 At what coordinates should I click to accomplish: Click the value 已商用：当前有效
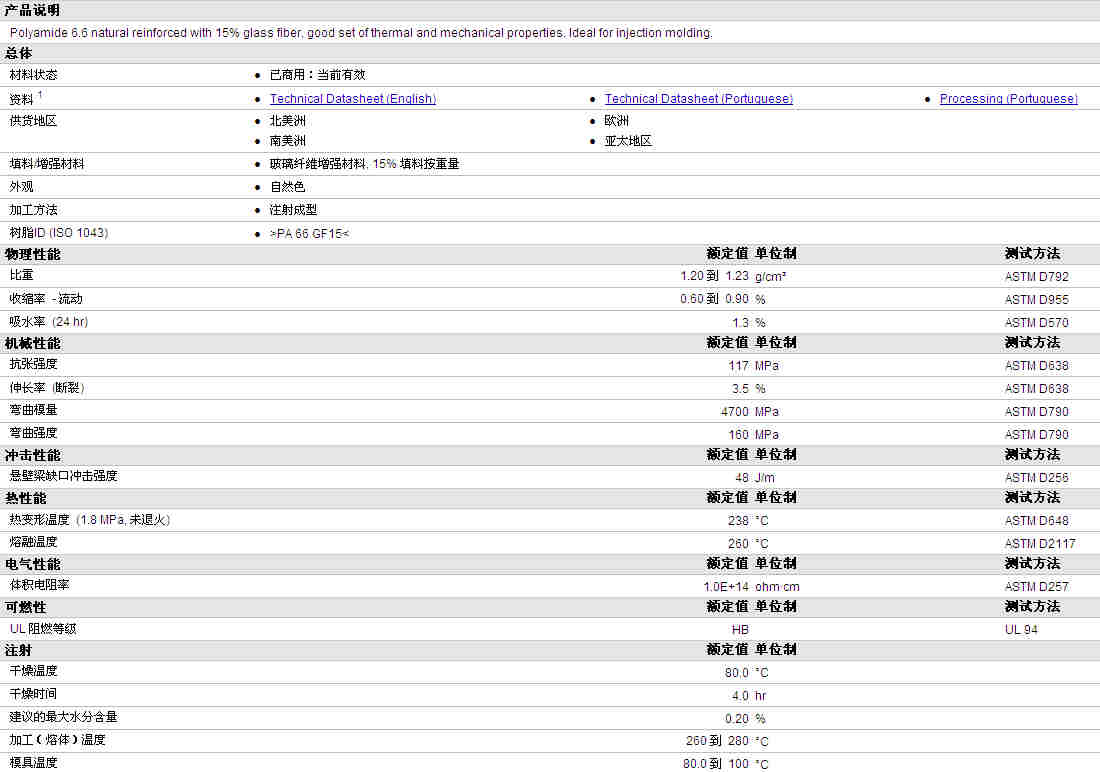point(318,75)
